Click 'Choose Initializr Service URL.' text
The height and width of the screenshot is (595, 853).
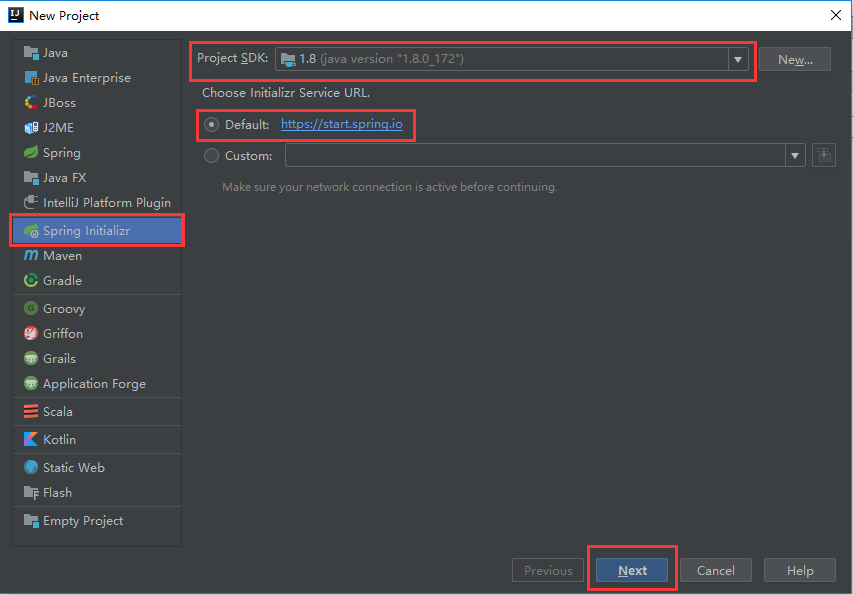pyautogui.click(x=286, y=93)
